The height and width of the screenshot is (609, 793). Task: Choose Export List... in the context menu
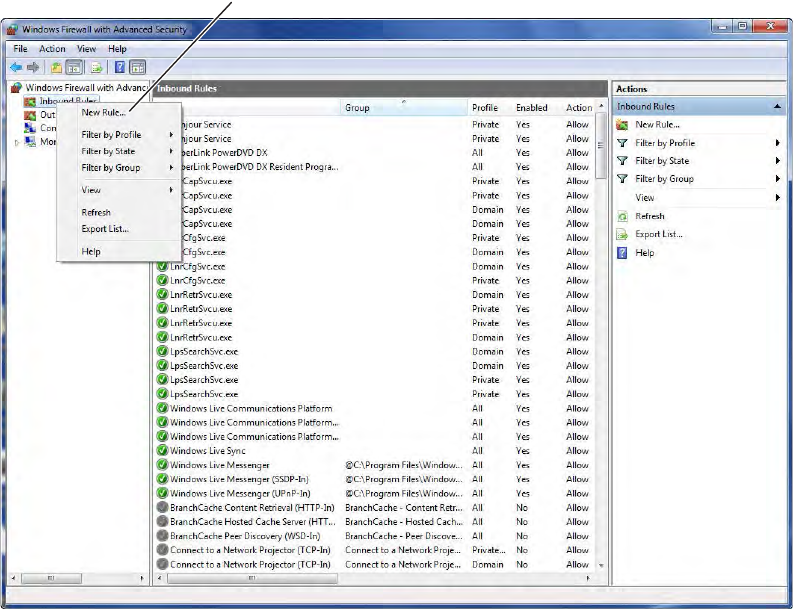point(105,229)
